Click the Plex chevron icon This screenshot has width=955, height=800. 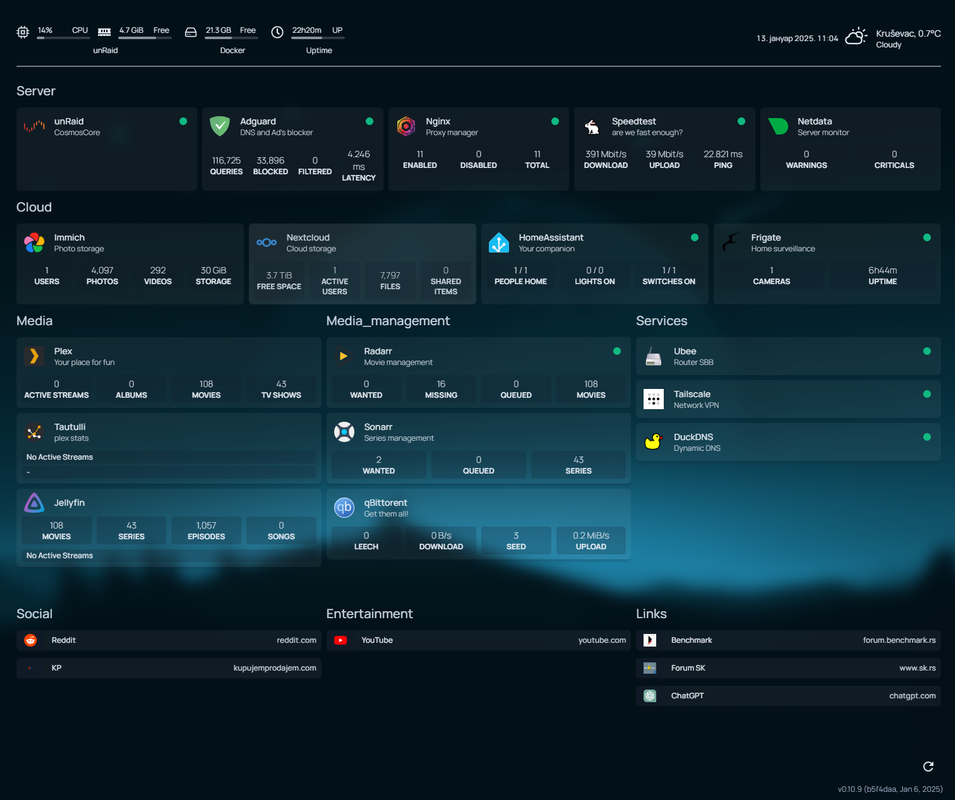[x=34, y=356]
